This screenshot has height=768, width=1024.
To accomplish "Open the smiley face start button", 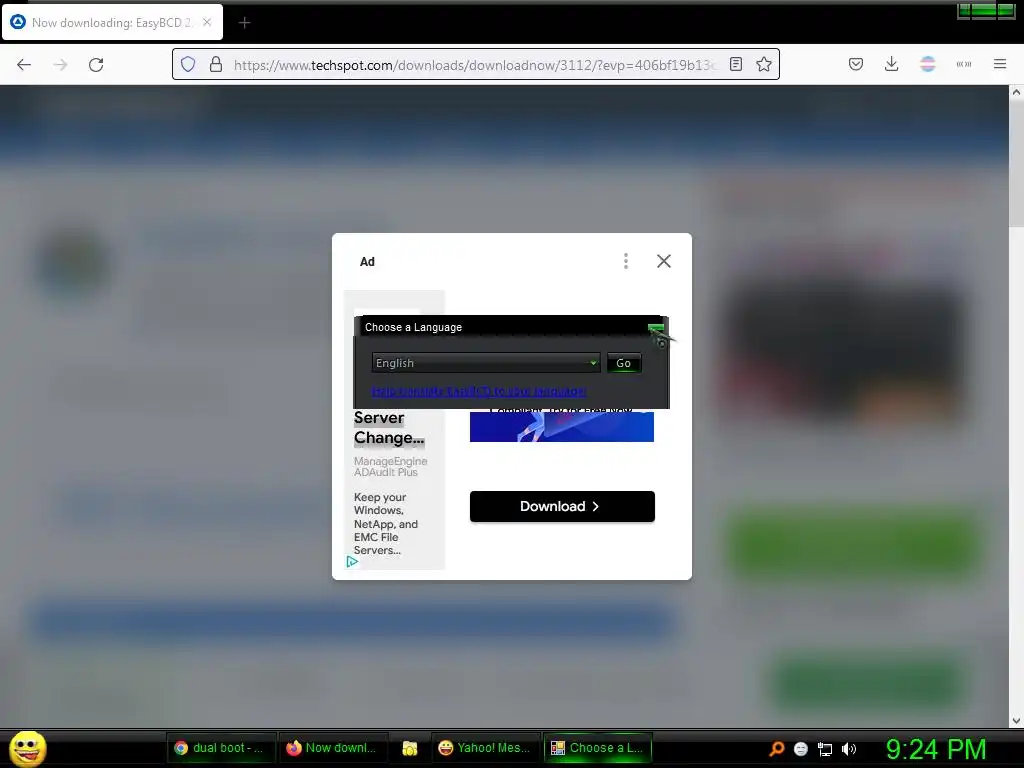I will [x=27, y=748].
